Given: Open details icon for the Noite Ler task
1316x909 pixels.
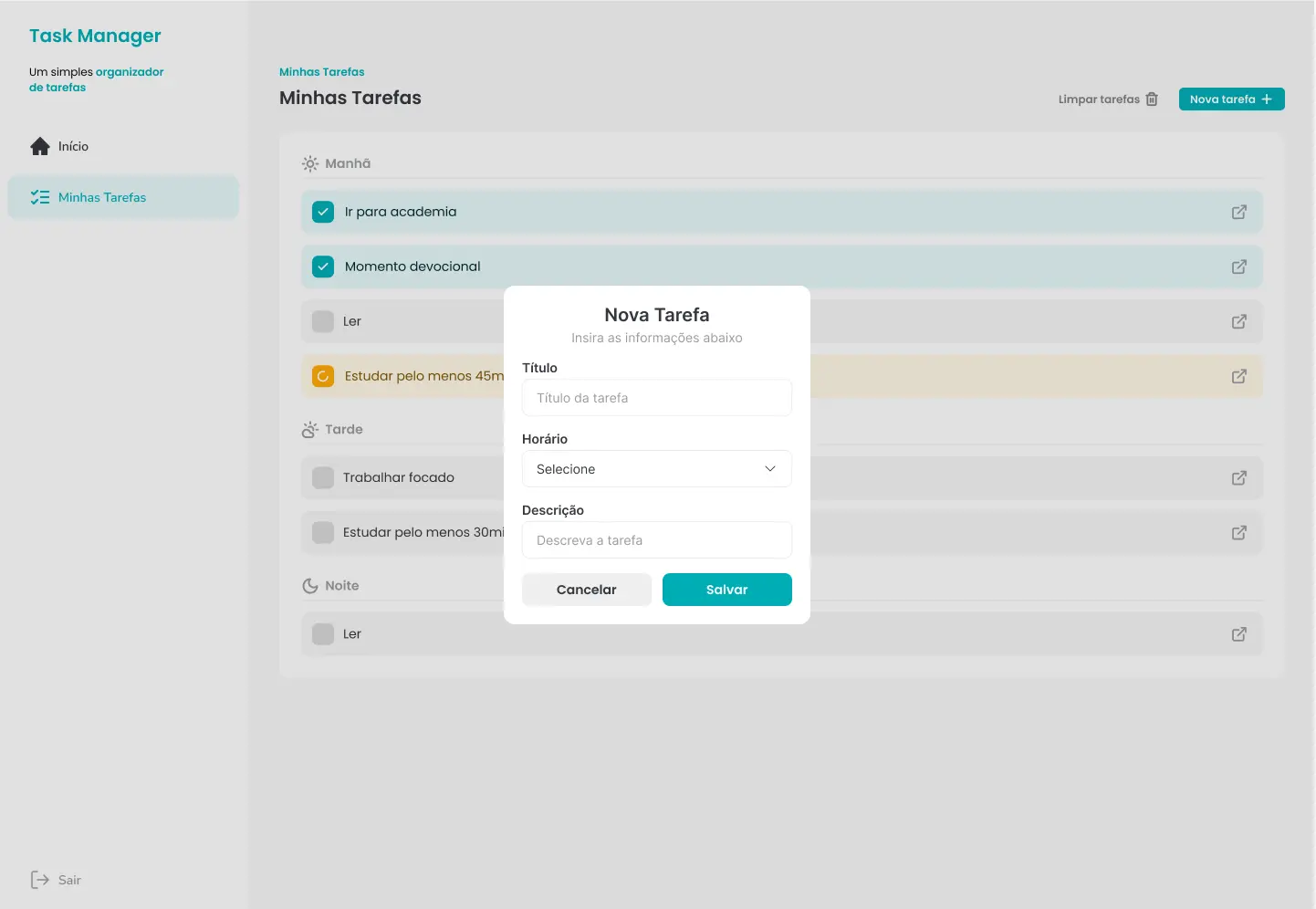Looking at the screenshot, I should coord(1238,633).
